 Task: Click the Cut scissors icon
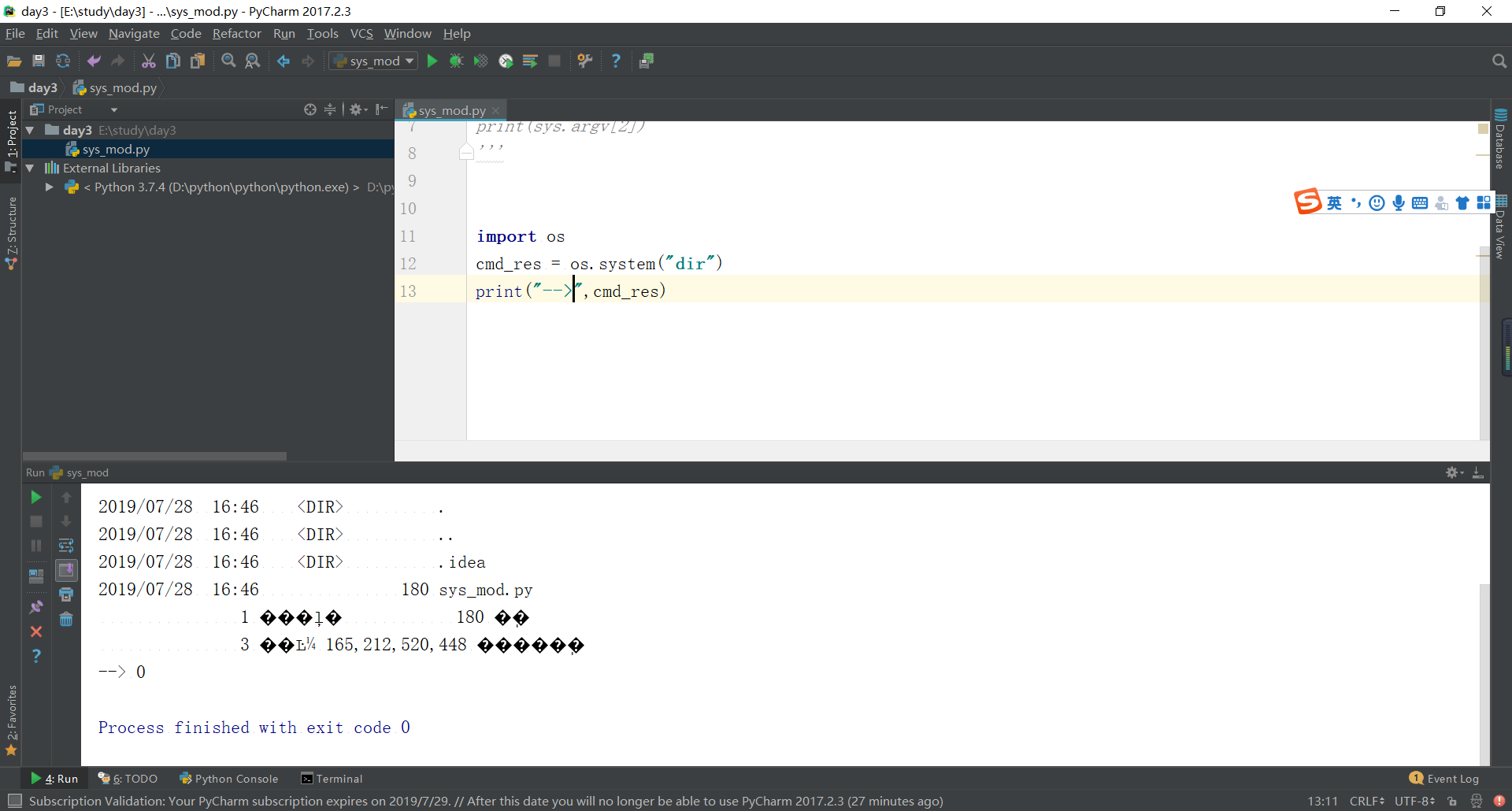point(149,61)
